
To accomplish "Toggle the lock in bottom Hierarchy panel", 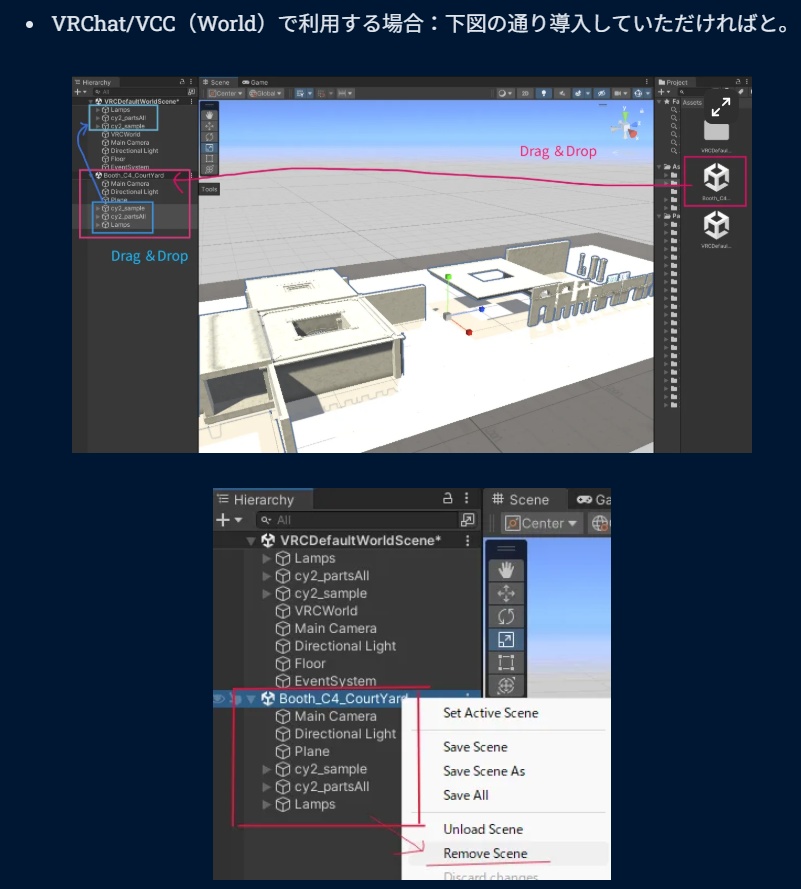I will pos(447,498).
